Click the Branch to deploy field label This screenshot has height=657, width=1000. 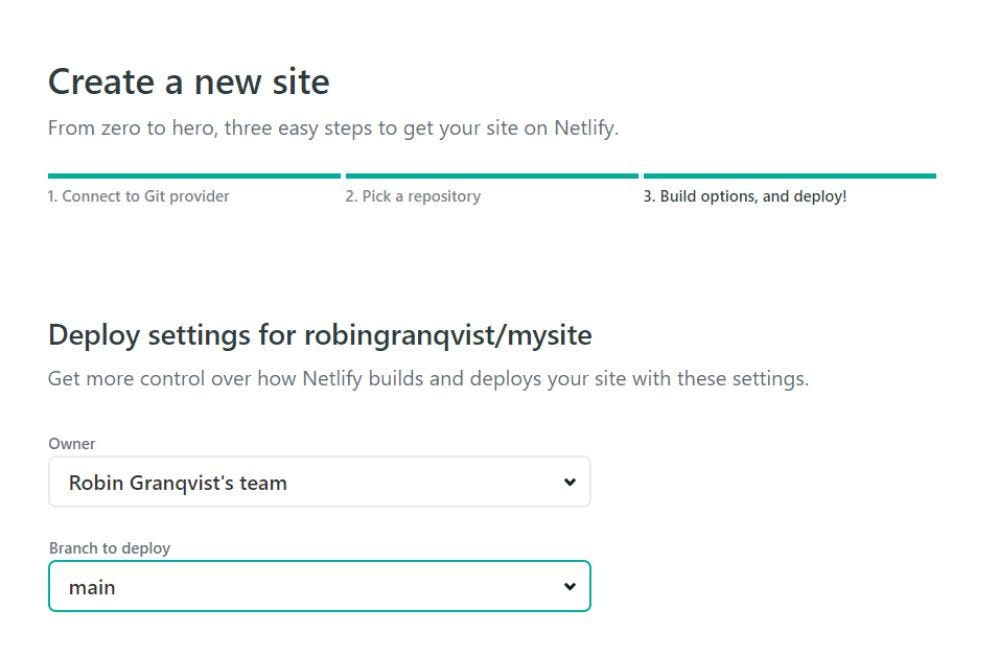pyautogui.click(x=110, y=549)
